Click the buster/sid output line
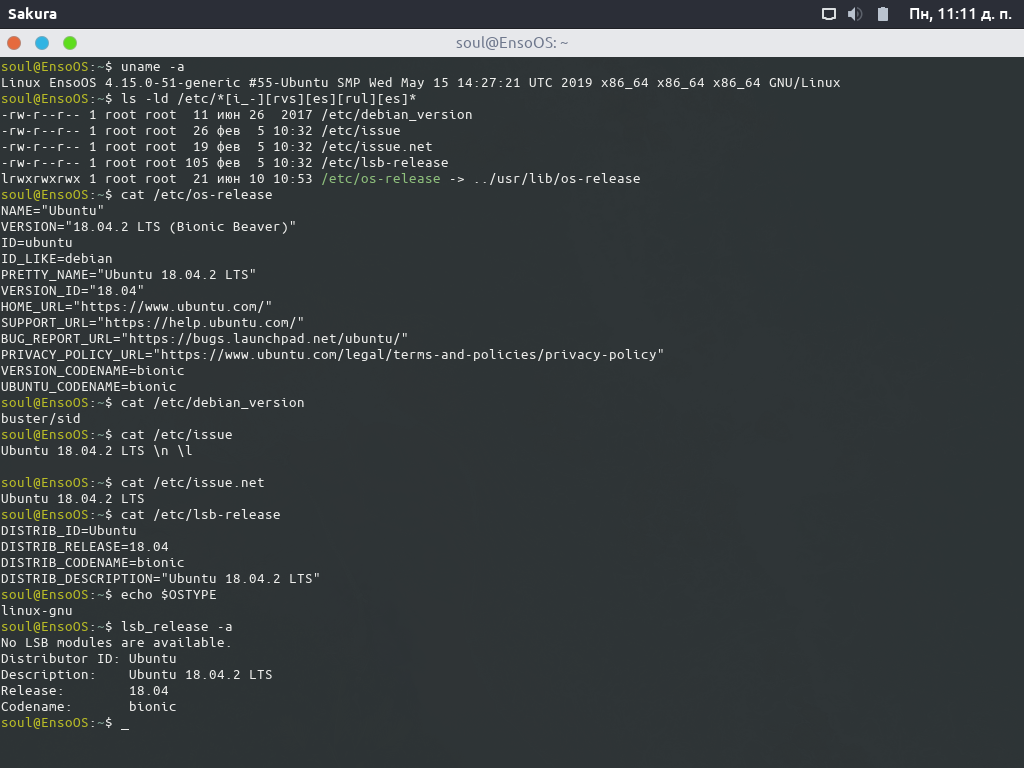The height and width of the screenshot is (768, 1024). point(40,419)
